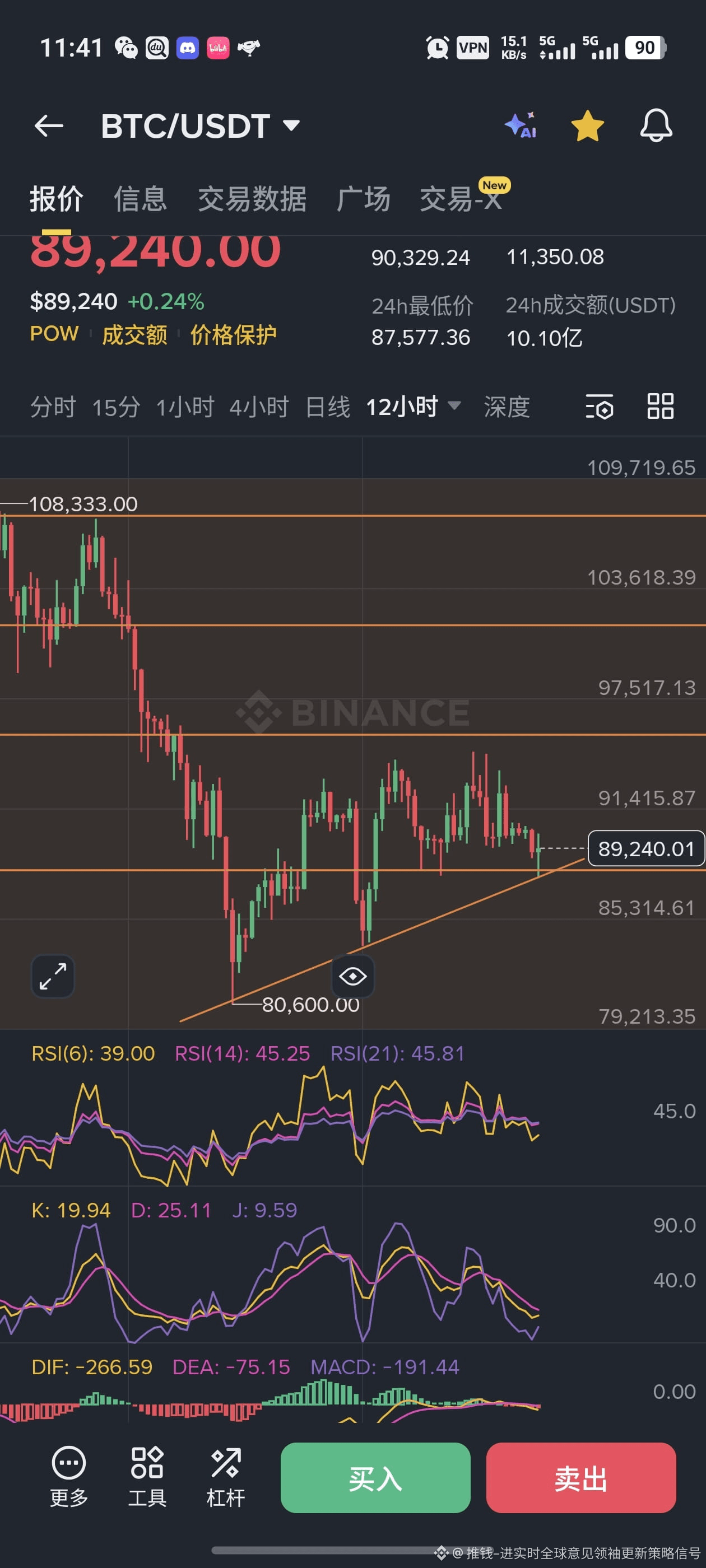This screenshot has width=706, height=1568.
Task: Tap the green 买入 buy button
Action: point(375,1478)
